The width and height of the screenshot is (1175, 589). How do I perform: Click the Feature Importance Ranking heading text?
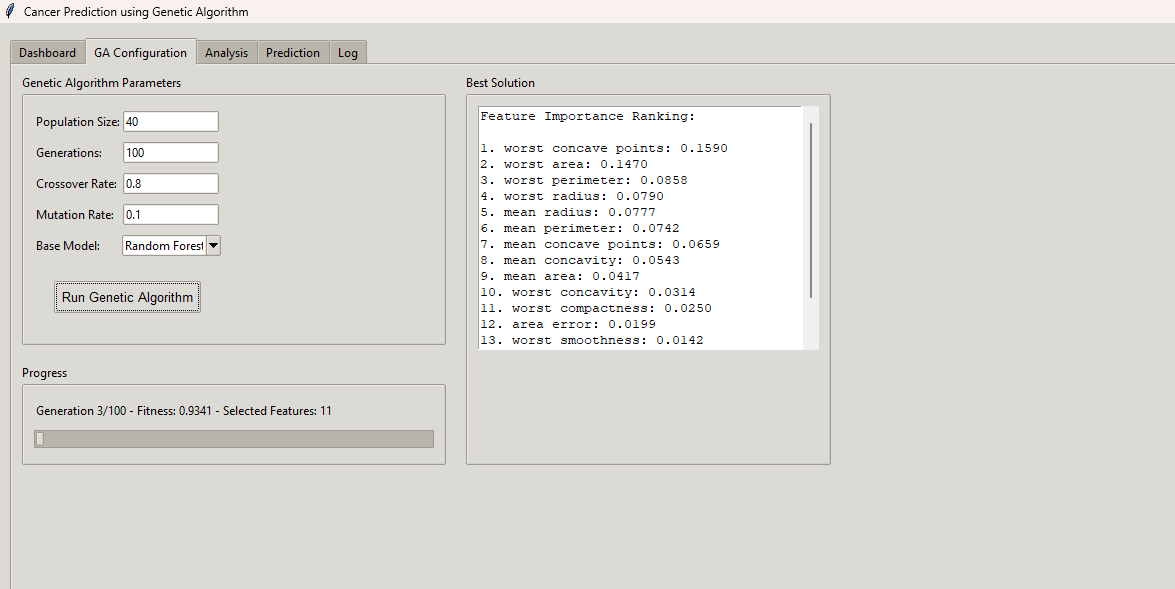(x=587, y=117)
